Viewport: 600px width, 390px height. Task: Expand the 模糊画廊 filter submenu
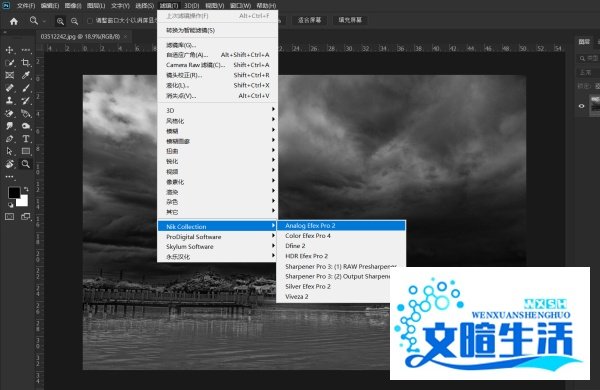[x=217, y=141]
